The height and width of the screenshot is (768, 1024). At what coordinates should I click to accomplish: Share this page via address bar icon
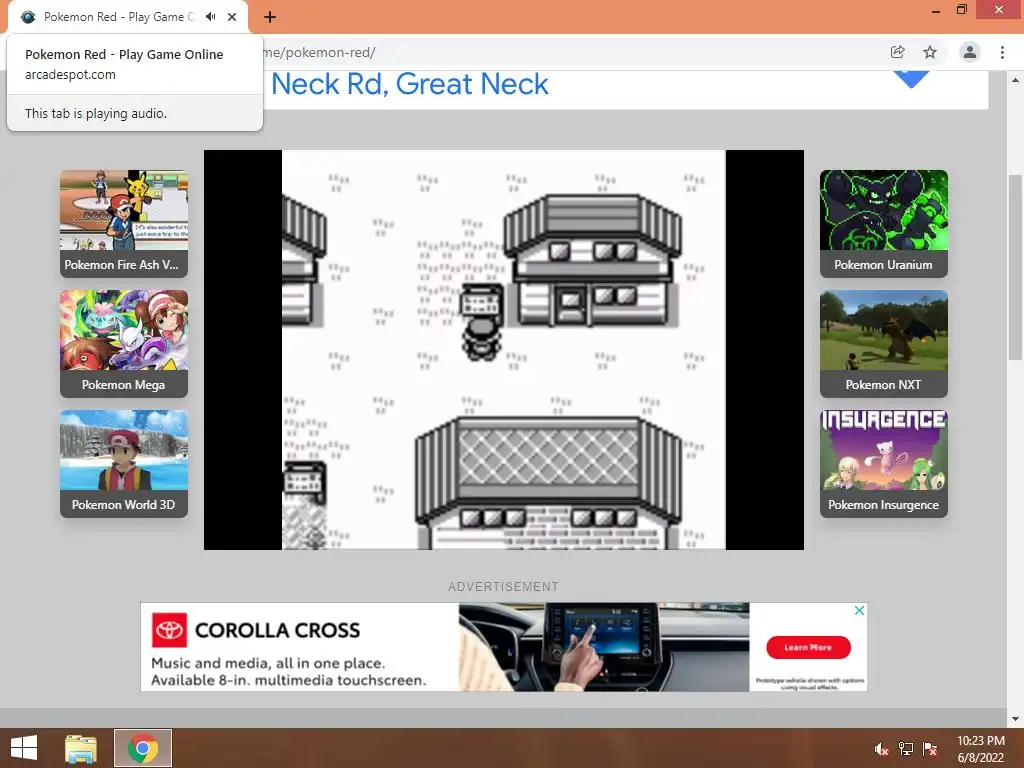click(898, 52)
